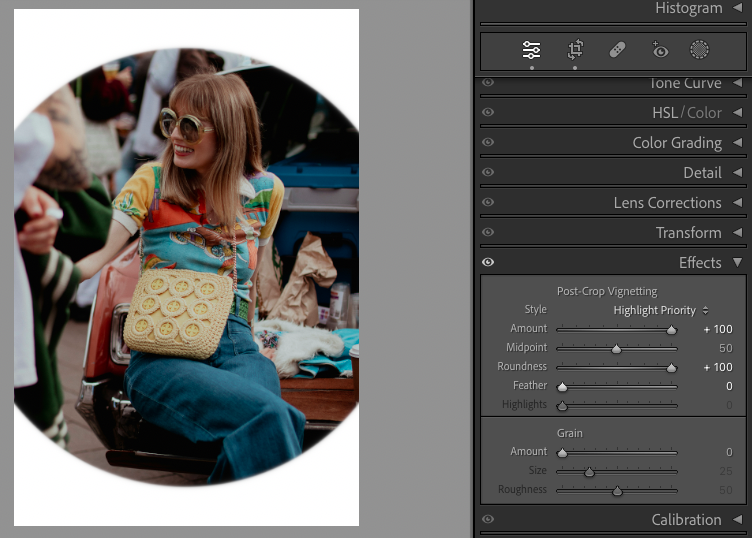Click the Midpoint value 50
The height and width of the screenshot is (538, 752).
coord(726,348)
